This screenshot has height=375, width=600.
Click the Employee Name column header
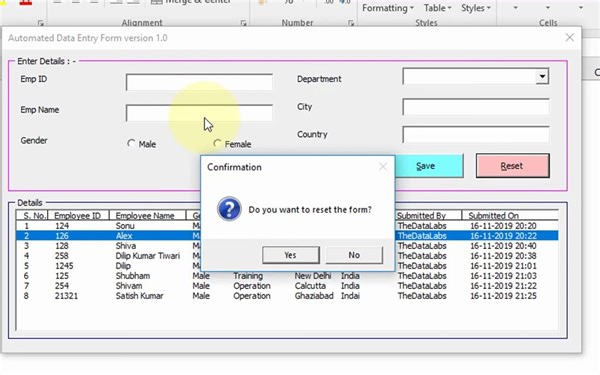coord(147,215)
